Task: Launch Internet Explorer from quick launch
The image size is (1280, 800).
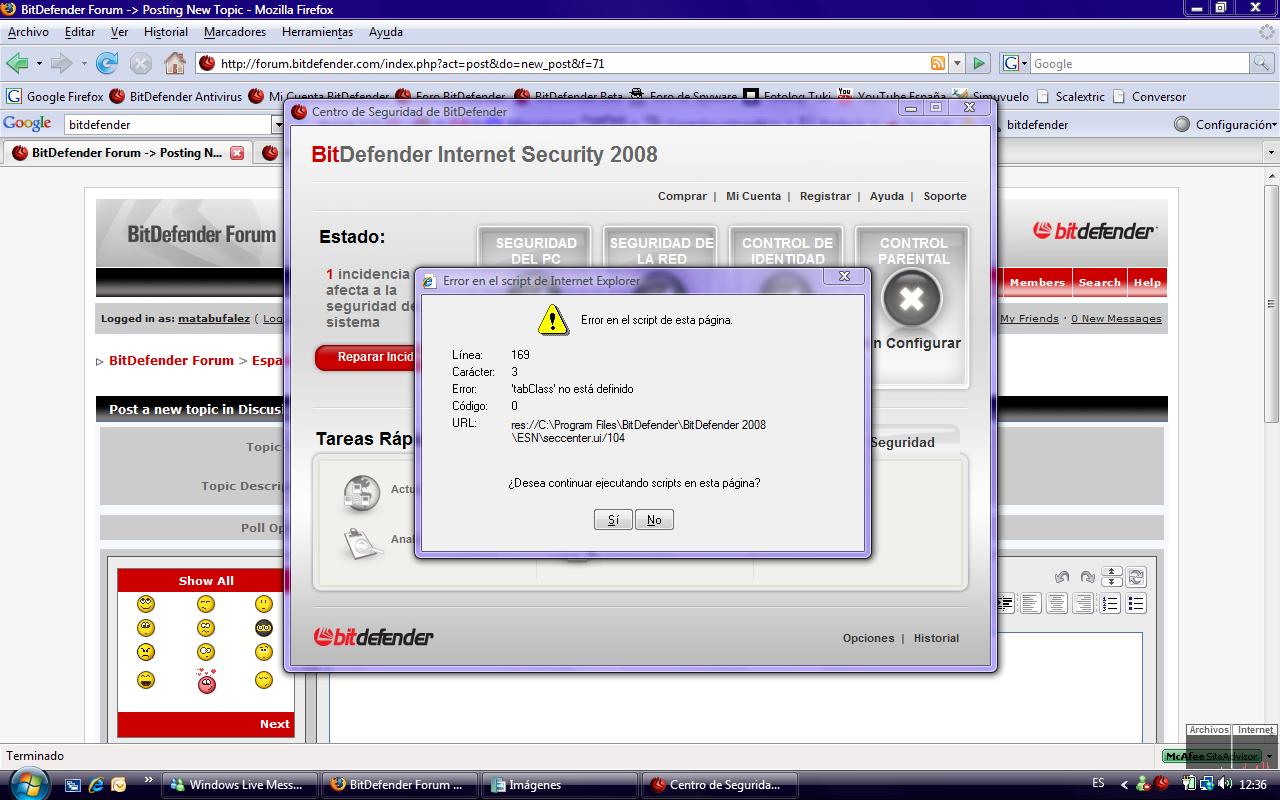Action: (96, 785)
